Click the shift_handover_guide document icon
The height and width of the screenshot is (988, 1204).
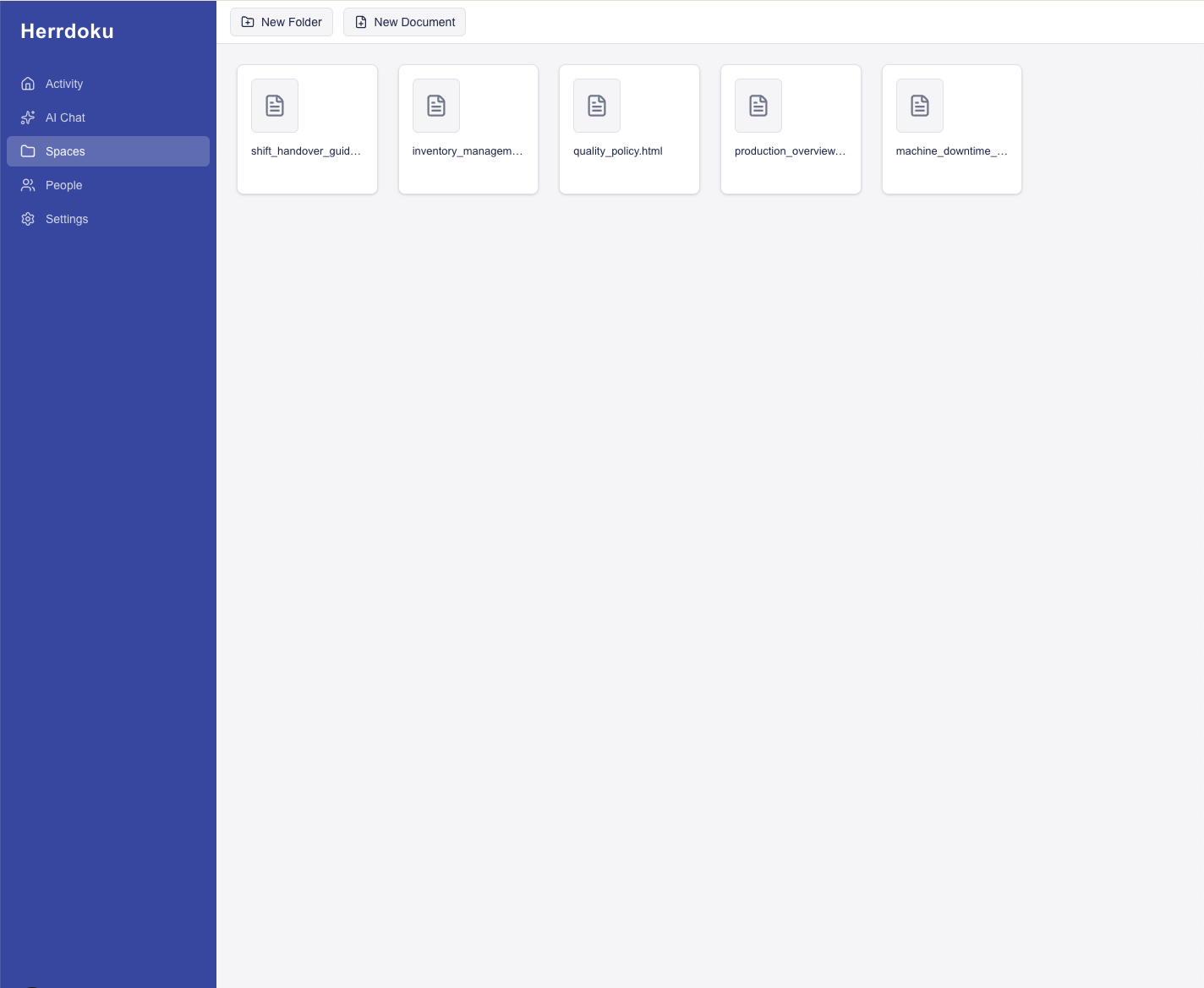(275, 106)
